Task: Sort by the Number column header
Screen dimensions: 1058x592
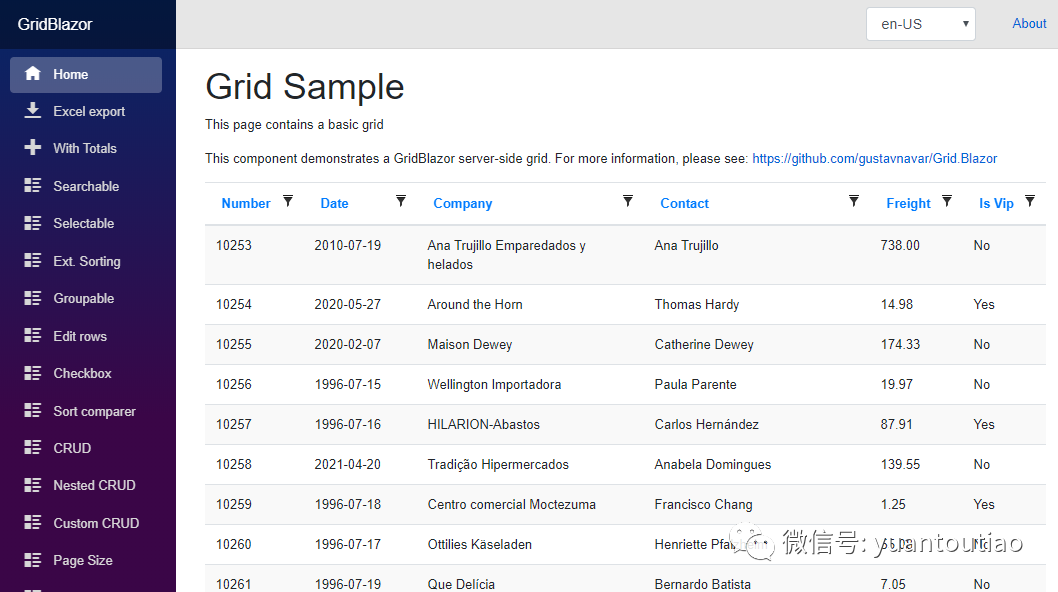Action: 246,203
